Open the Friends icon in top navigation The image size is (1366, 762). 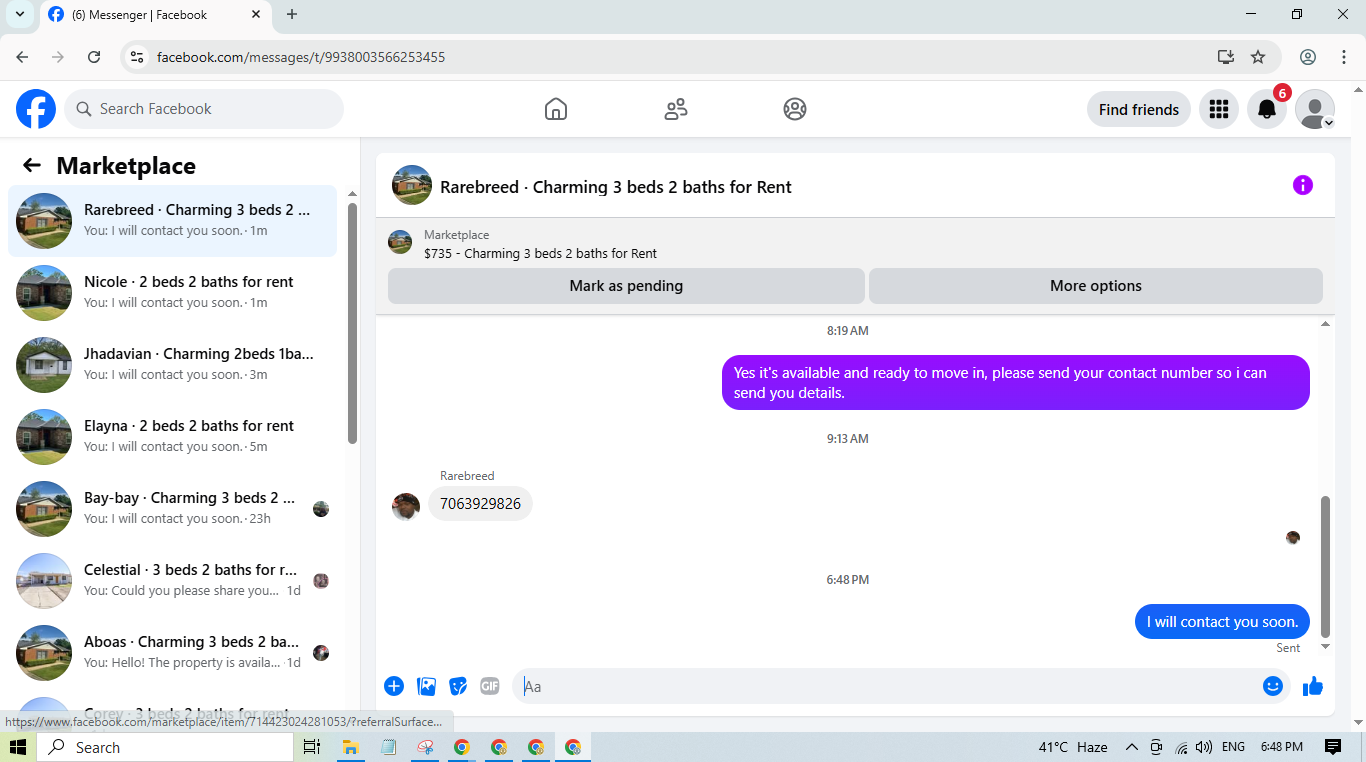point(676,109)
